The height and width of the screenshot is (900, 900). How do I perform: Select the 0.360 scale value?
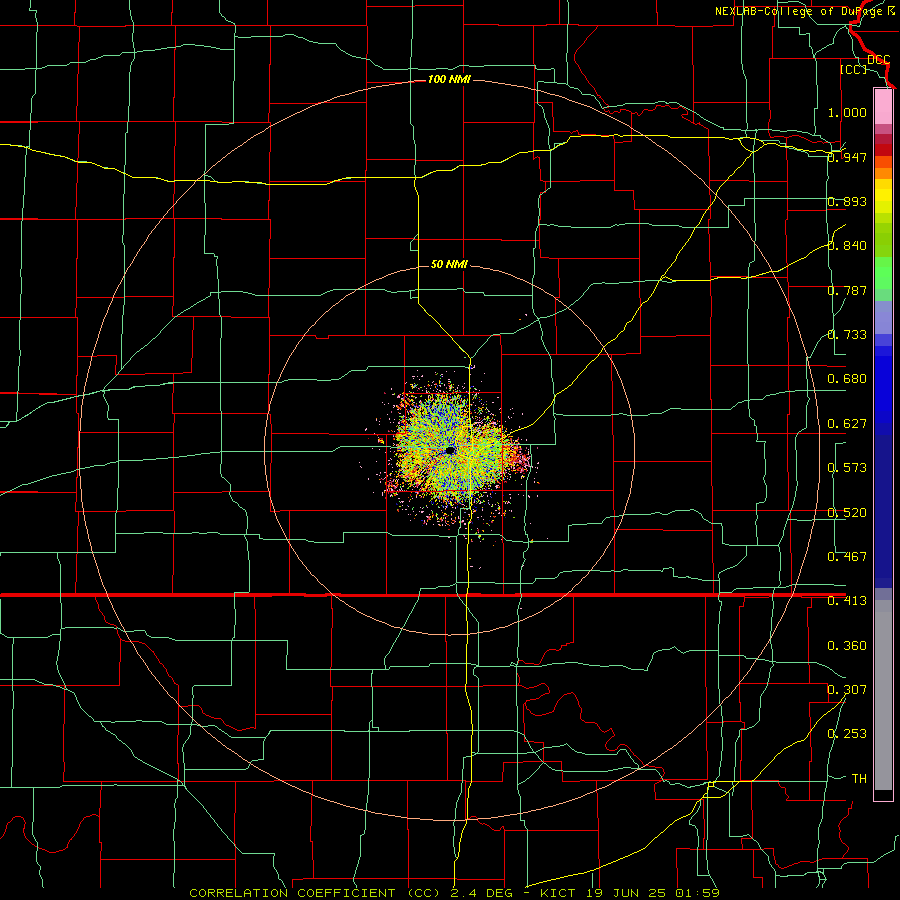coord(847,646)
